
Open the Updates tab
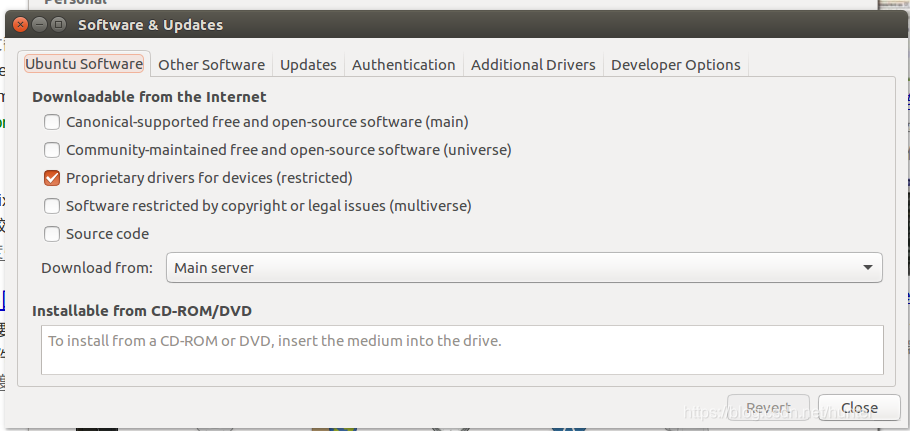click(x=308, y=65)
